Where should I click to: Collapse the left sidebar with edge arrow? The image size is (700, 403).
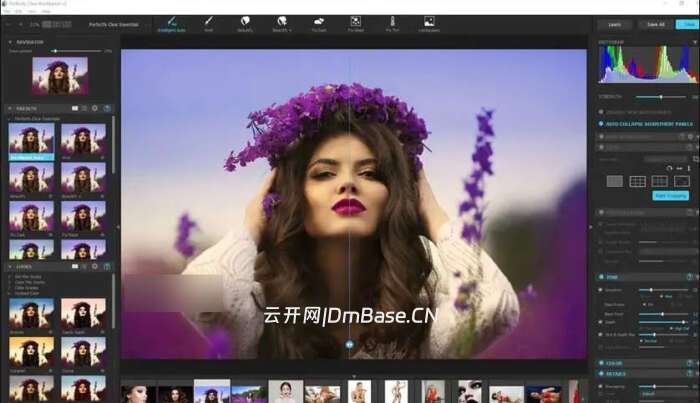click(x=118, y=227)
